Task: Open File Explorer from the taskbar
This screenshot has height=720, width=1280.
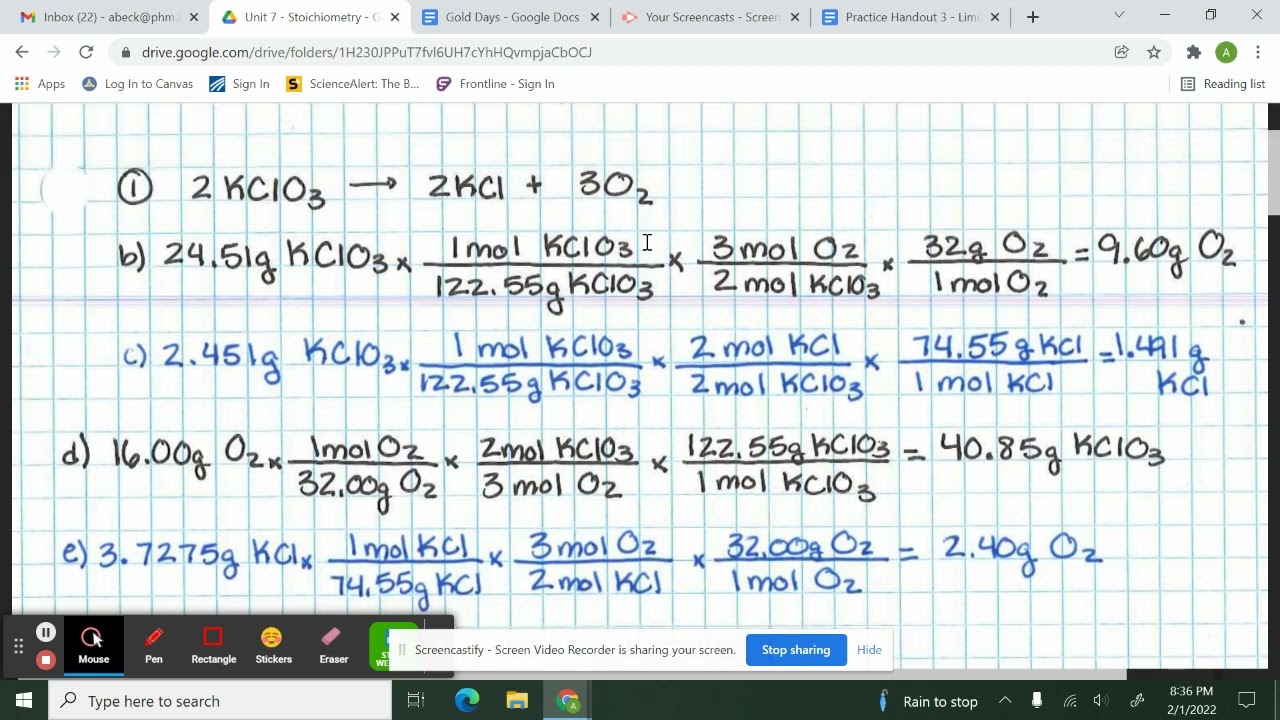Action: point(517,701)
